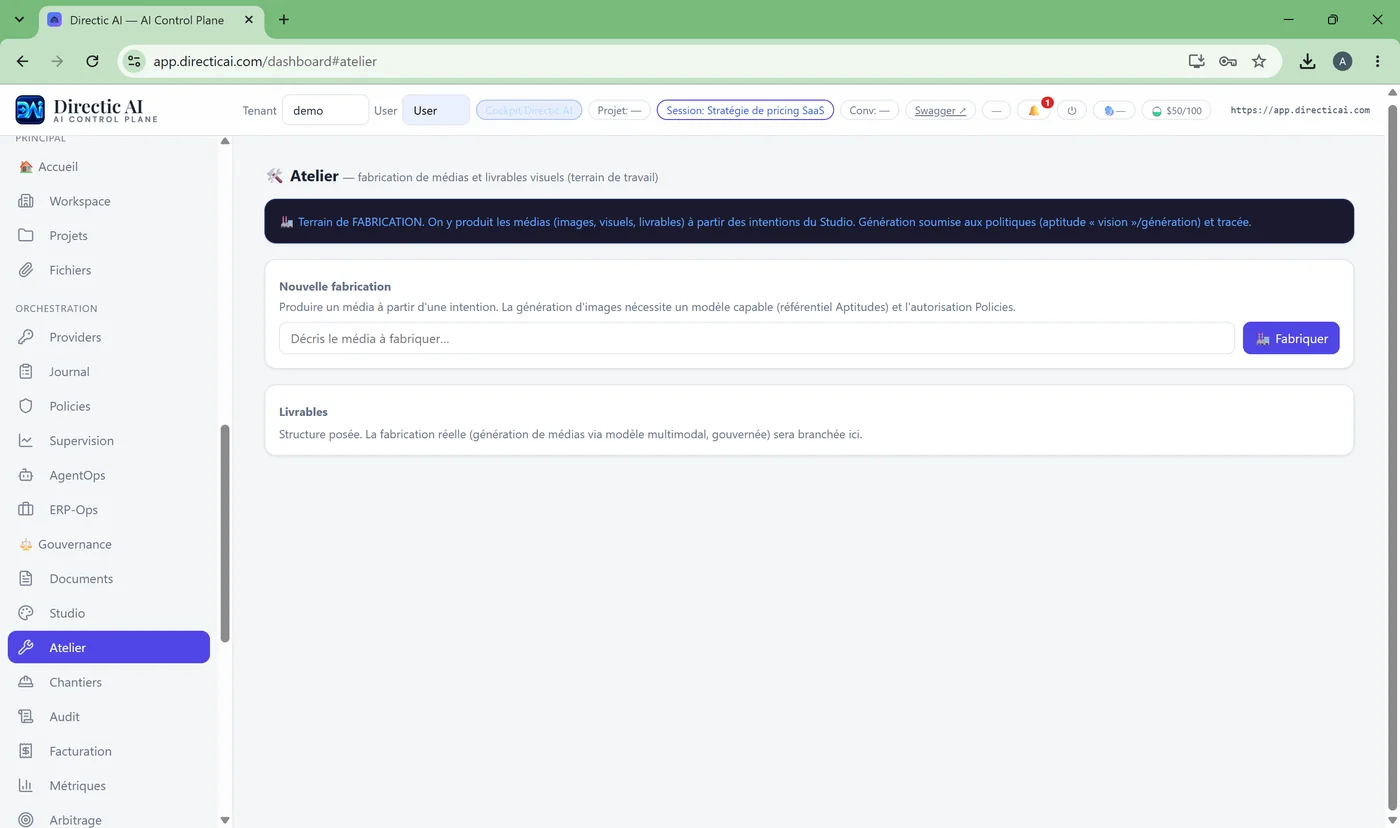Screen dimensions: 1400x828
Task: Open the browser downloads icon
Action: pyautogui.click(x=1307, y=61)
